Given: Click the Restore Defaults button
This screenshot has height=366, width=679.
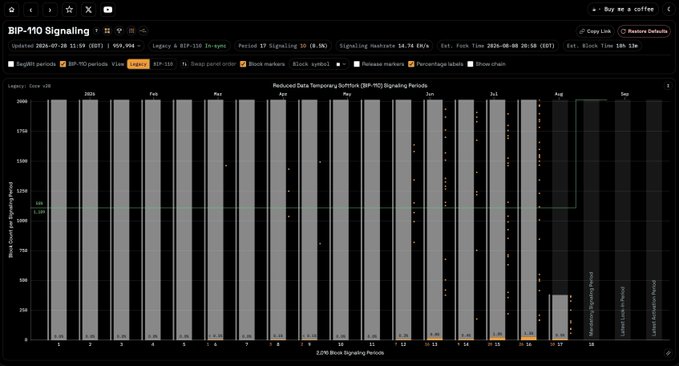Looking at the screenshot, I should [644, 31].
